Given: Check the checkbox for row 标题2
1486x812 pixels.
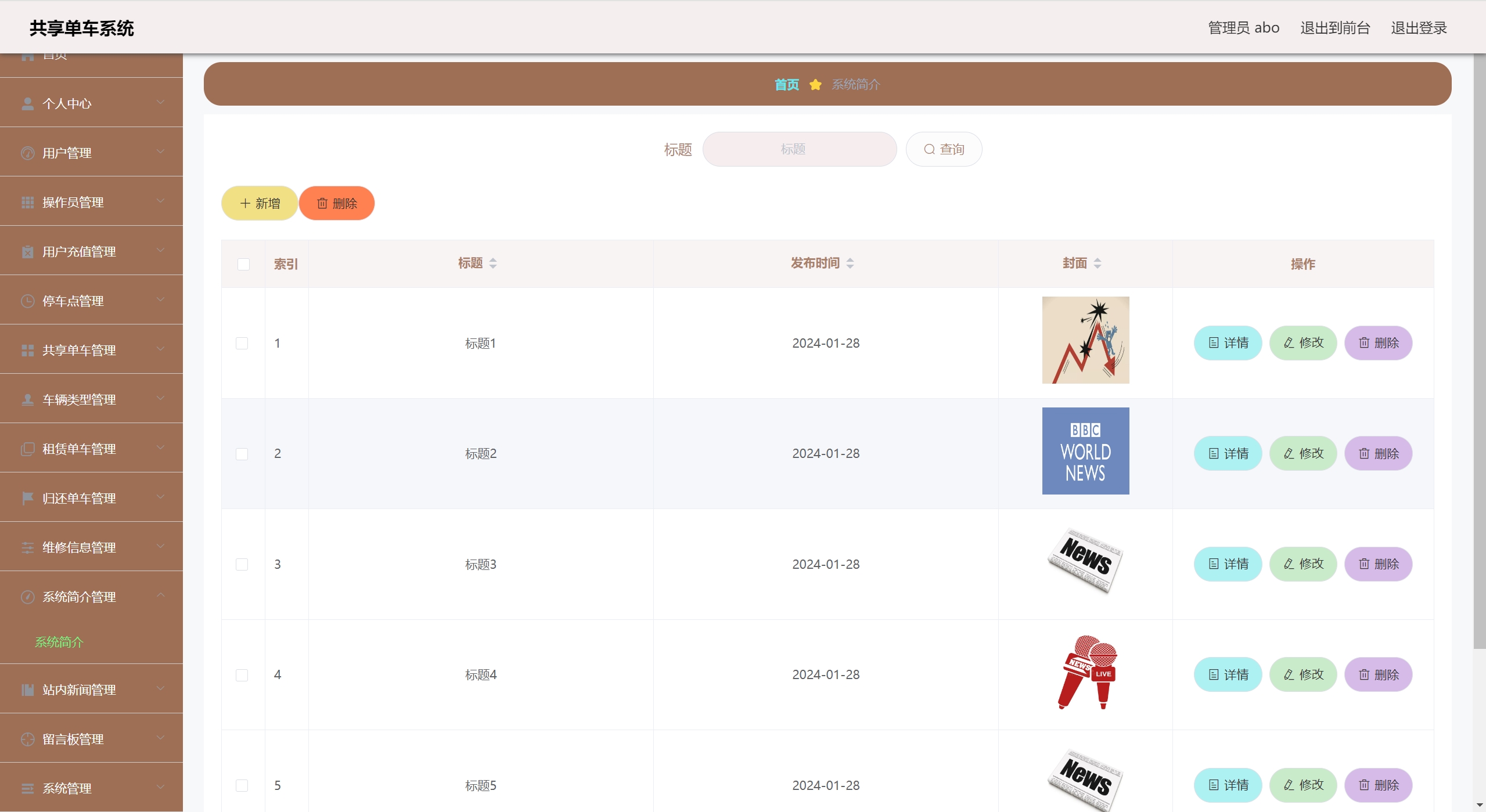Looking at the screenshot, I should pyautogui.click(x=242, y=454).
